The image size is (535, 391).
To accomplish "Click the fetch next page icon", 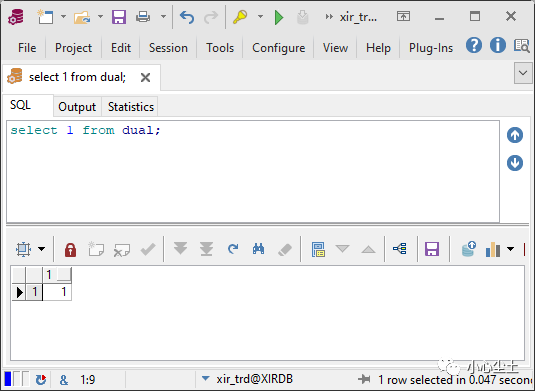I will tap(180, 249).
